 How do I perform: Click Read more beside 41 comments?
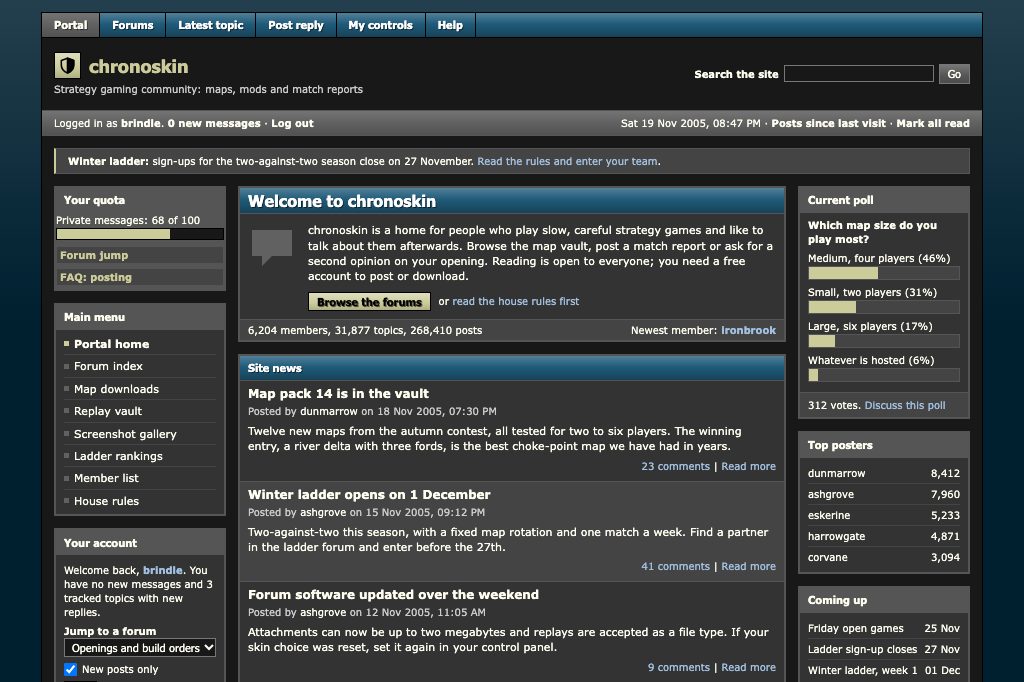click(x=748, y=566)
